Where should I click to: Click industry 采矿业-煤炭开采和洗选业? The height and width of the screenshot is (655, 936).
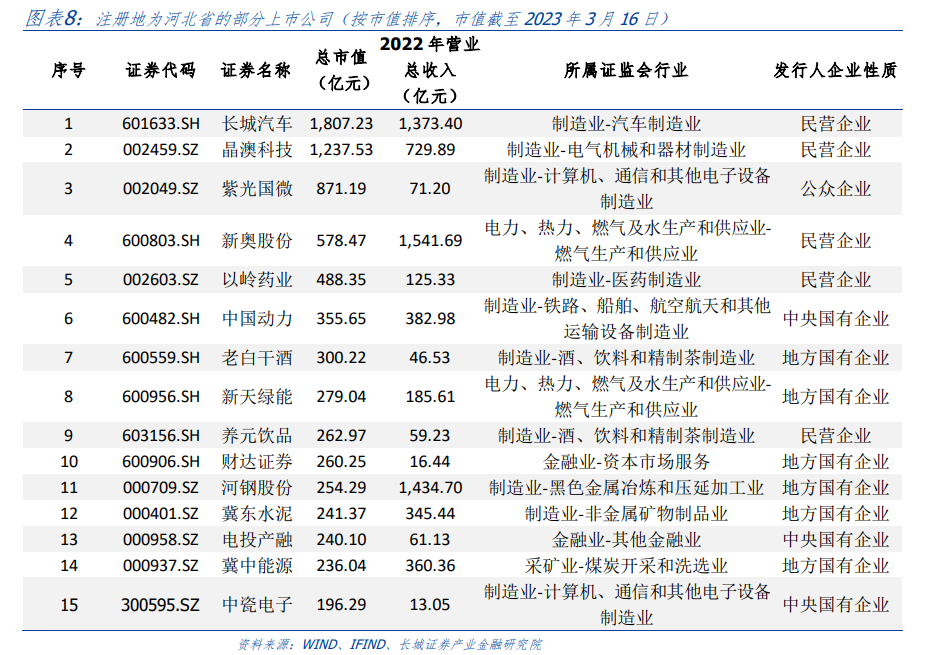tap(626, 565)
